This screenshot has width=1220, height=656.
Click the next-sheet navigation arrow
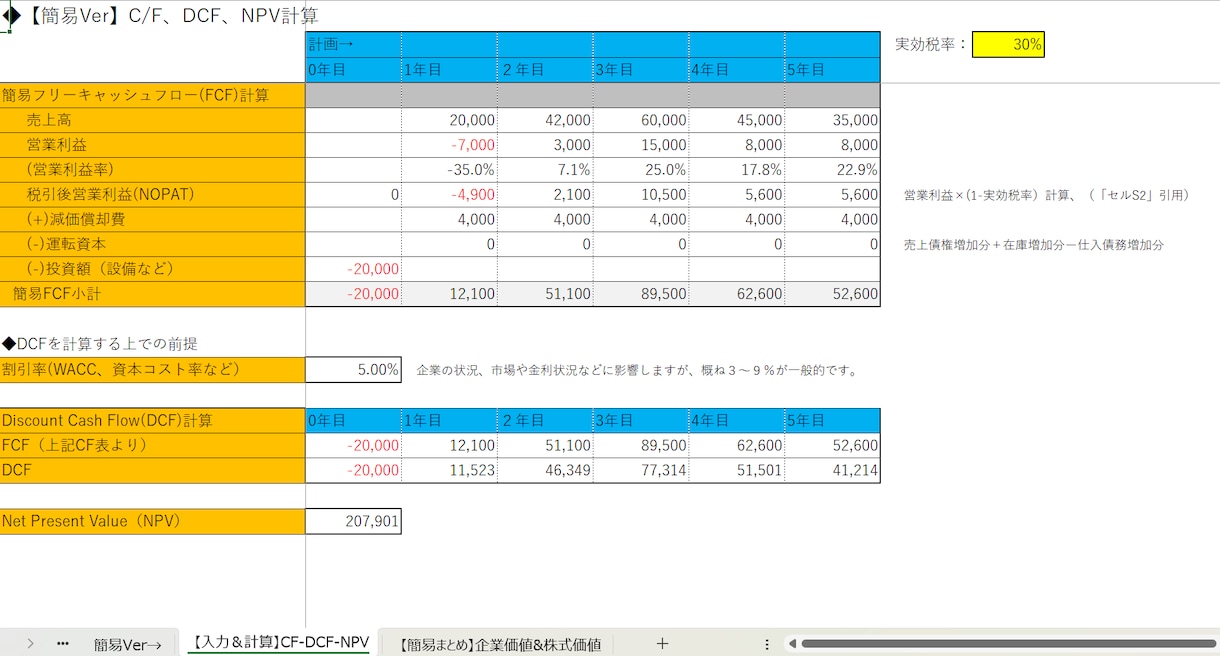30,644
